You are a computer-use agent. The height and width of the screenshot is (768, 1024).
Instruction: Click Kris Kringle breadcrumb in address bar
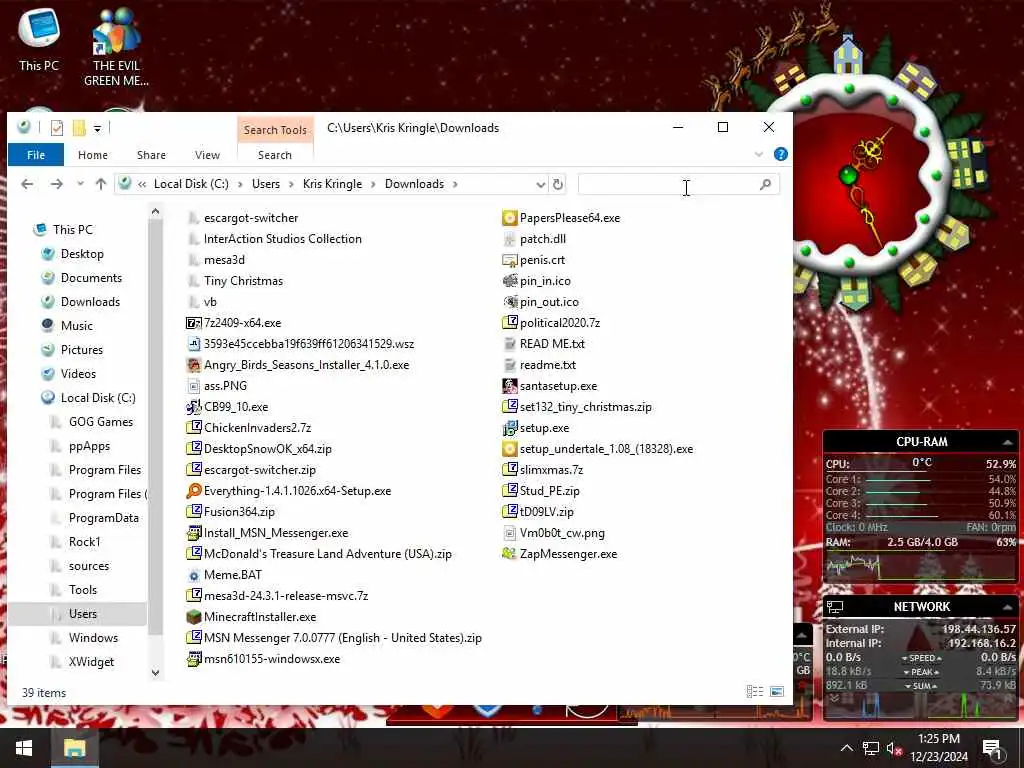(332, 184)
